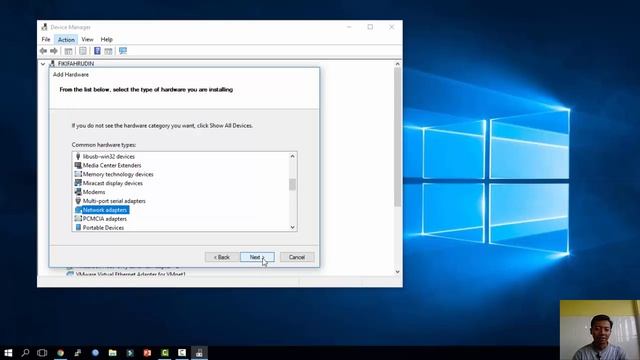Select libusb-win32 devices in the list
This screenshot has width=640, height=360.
pyautogui.click(x=109, y=156)
